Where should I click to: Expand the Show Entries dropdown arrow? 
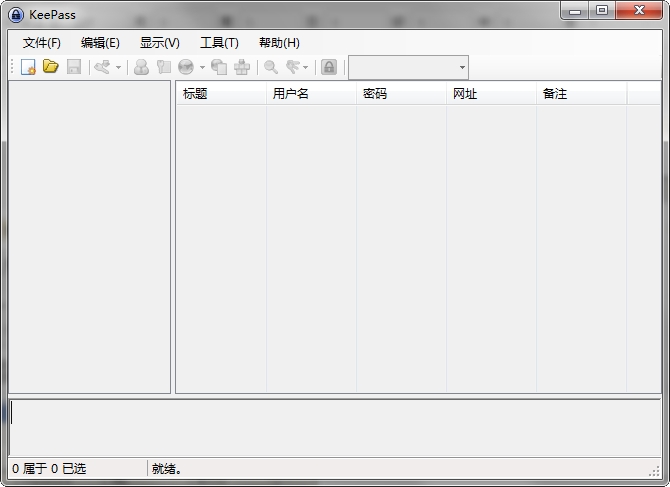point(306,67)
